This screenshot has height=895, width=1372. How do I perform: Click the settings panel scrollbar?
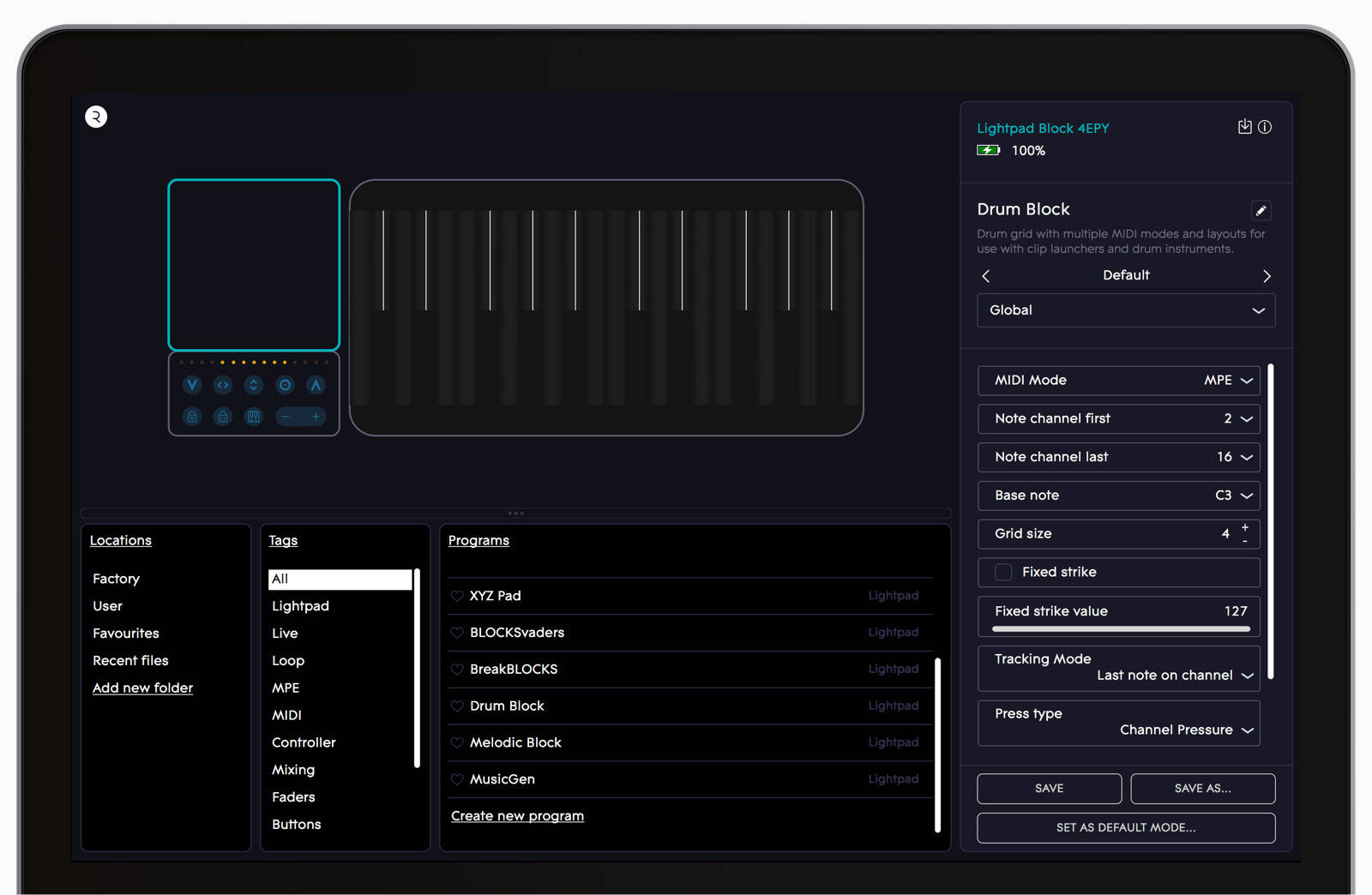click(x=1270, y=521)
